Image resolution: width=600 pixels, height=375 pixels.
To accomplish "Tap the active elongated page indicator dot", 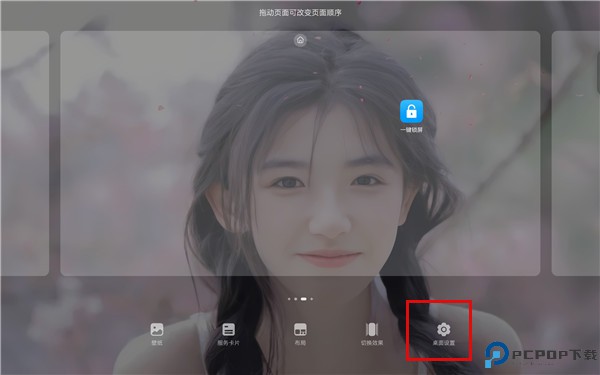I will coord(303,299).
